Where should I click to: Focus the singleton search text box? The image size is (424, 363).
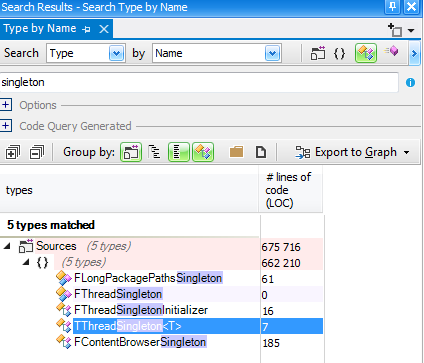[x=199, y=82]
